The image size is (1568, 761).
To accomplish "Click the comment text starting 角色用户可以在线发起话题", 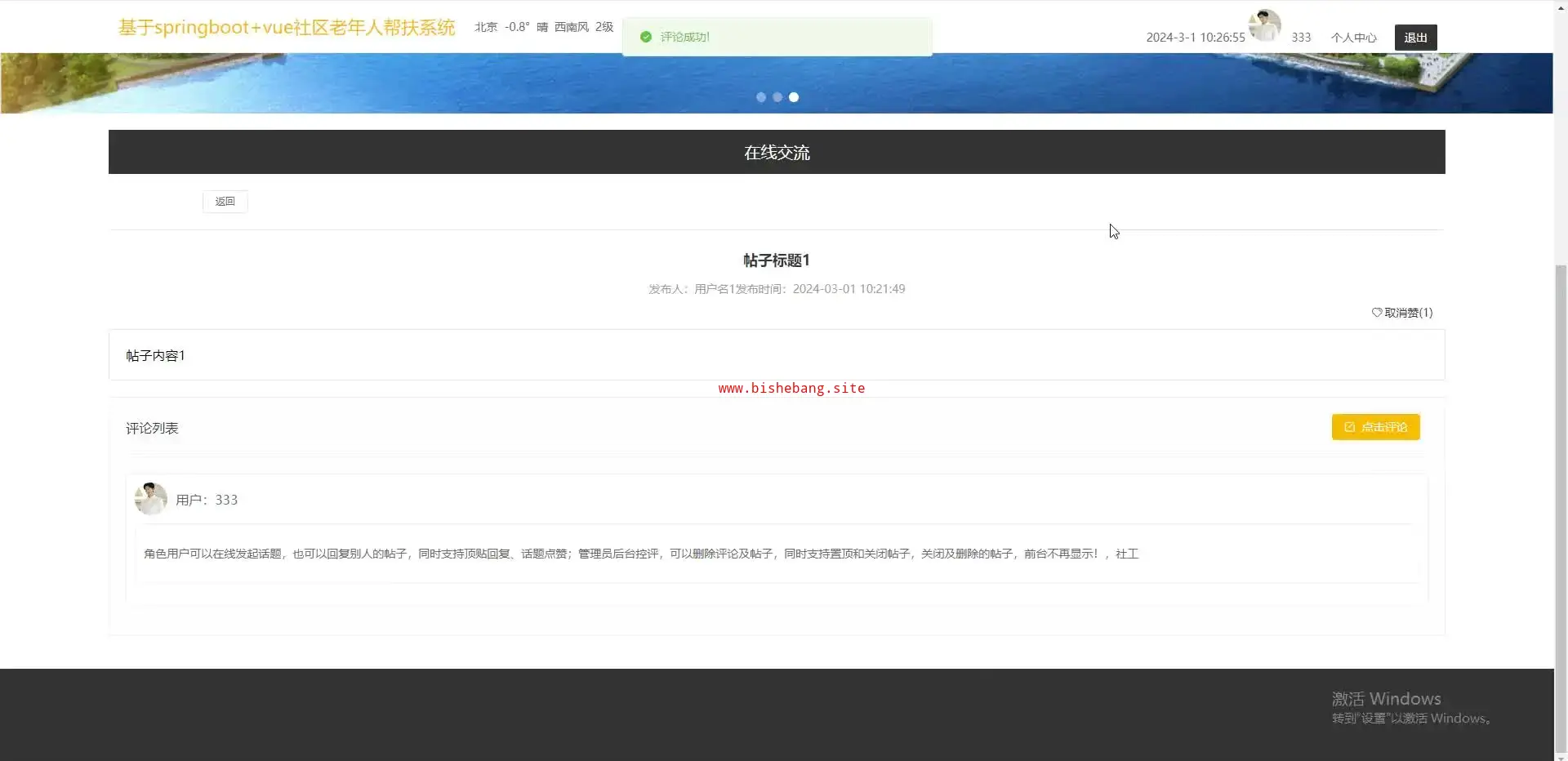I will (641, 554).
